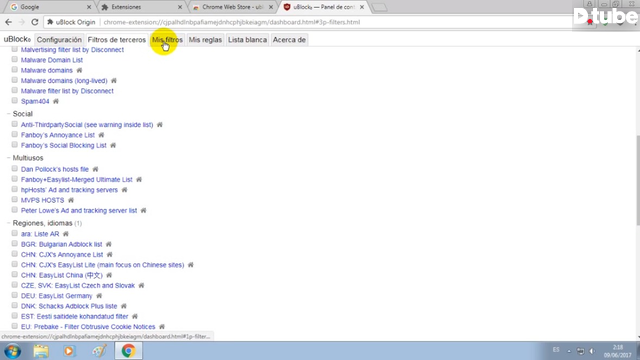Switch to Filtros de terceros tab

tap(117, 40)
